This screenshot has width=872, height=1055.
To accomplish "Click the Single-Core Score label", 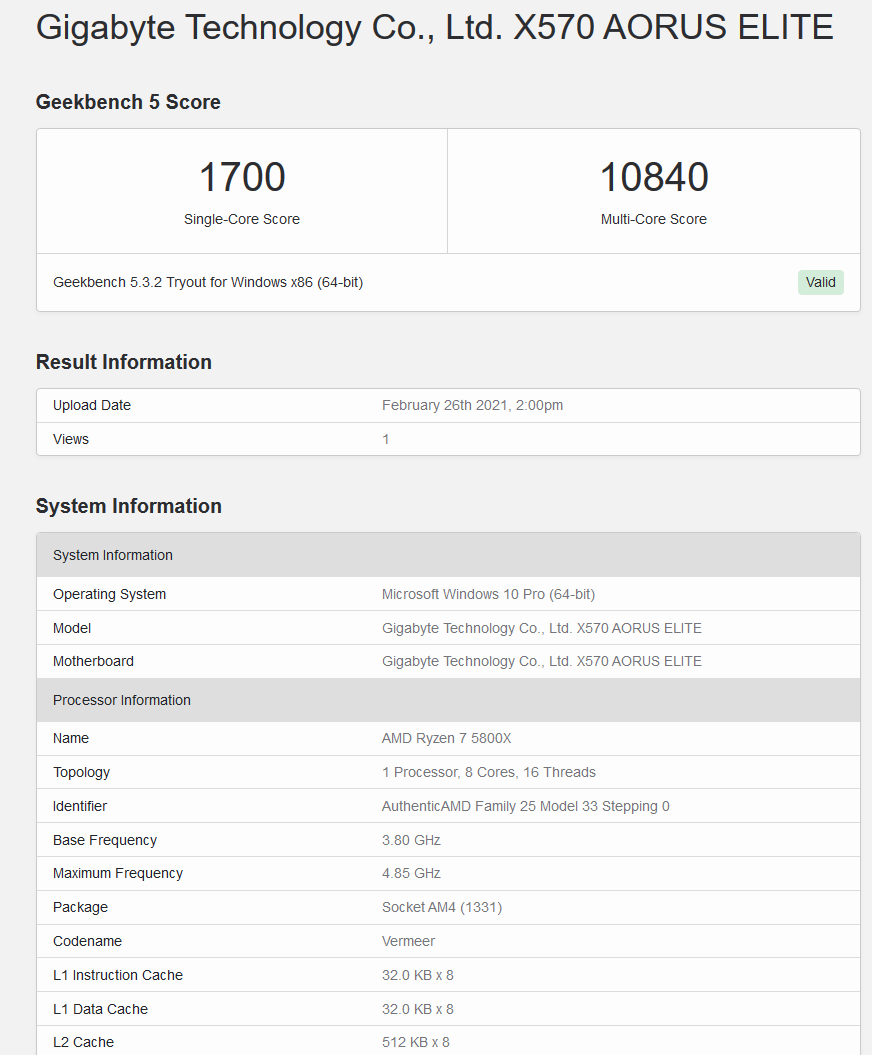I will pyautogui.click(x=242, y=219).
